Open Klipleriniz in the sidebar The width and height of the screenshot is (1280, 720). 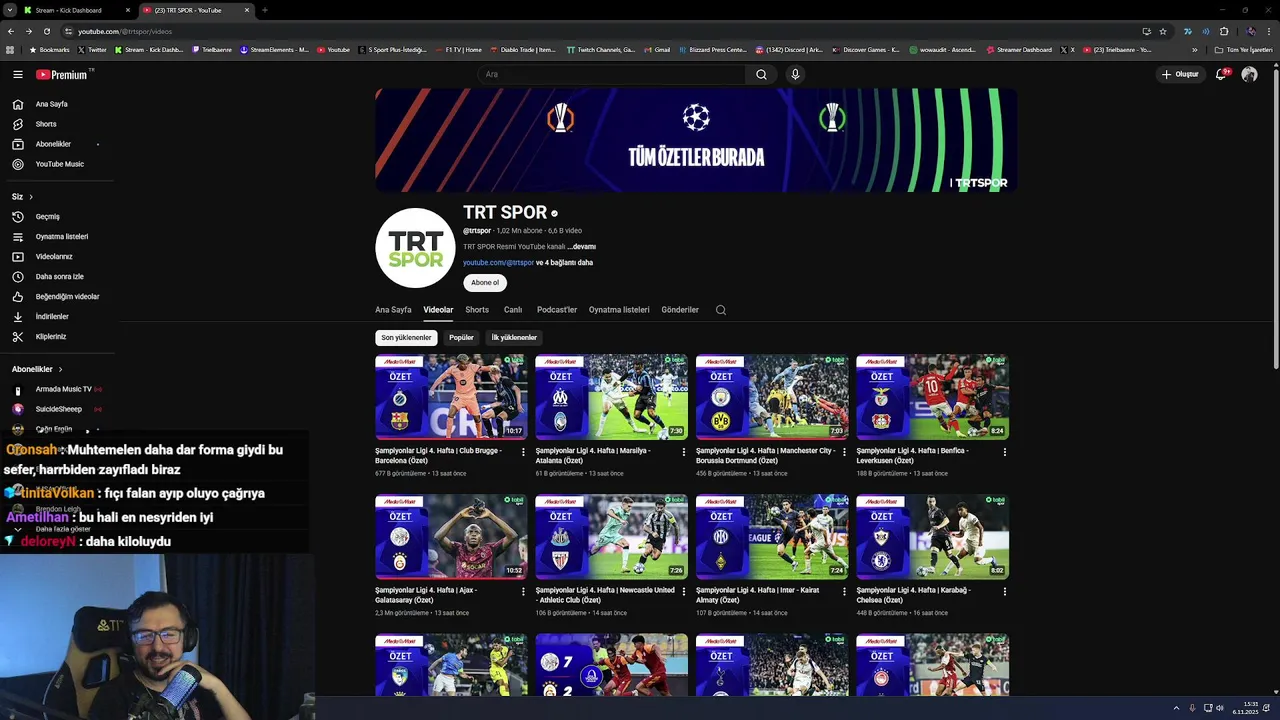point(51,337)
